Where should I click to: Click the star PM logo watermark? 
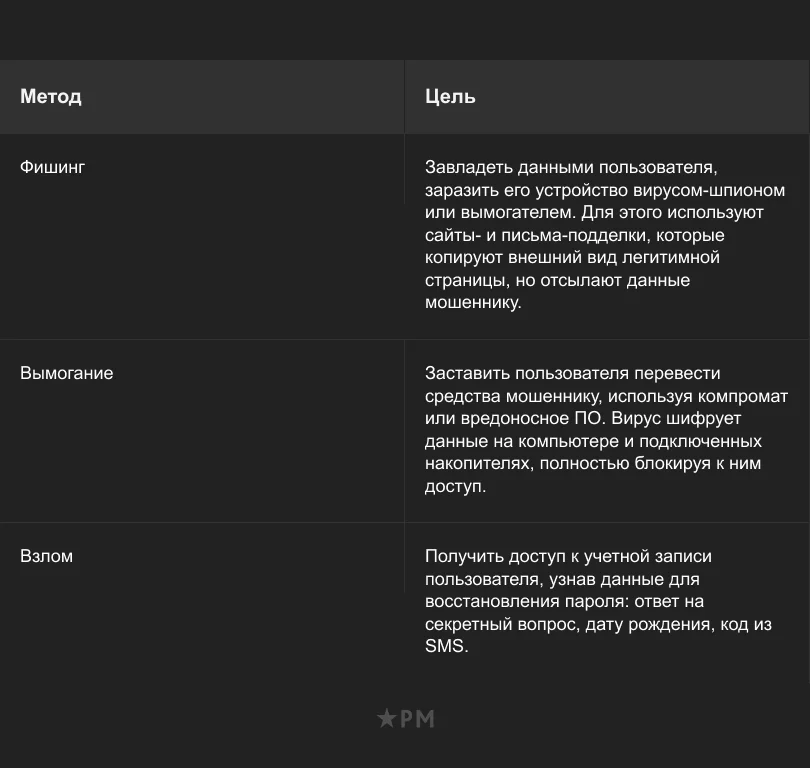tap(405, 718)
